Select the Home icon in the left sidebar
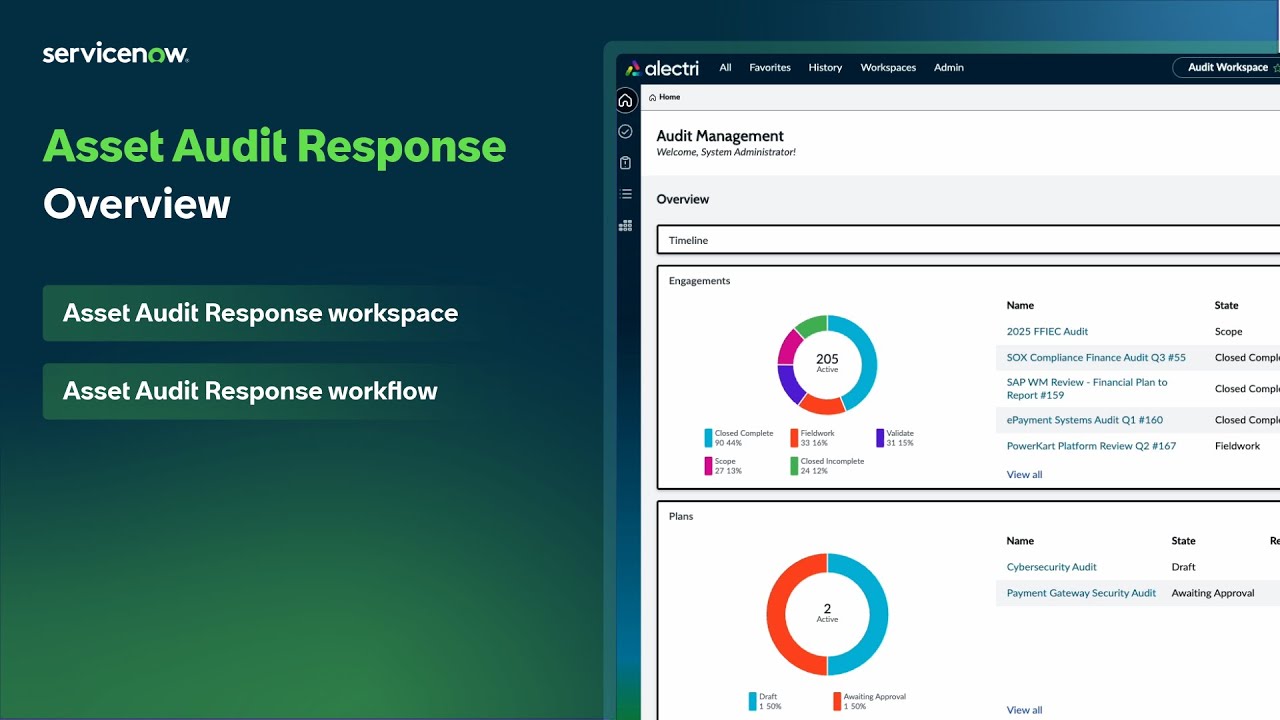1280x720 pixels. 626,100
